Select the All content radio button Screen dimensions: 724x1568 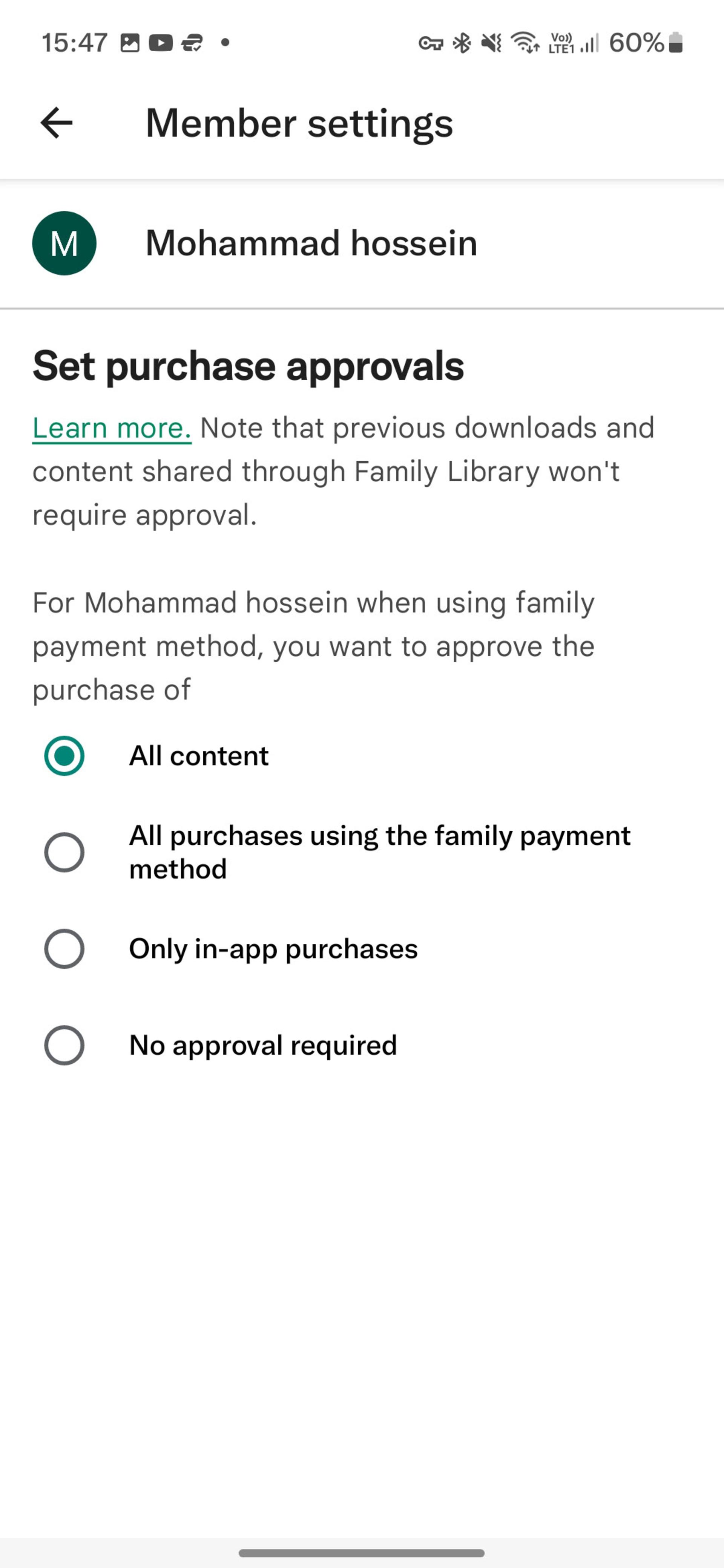coord(64,755)
